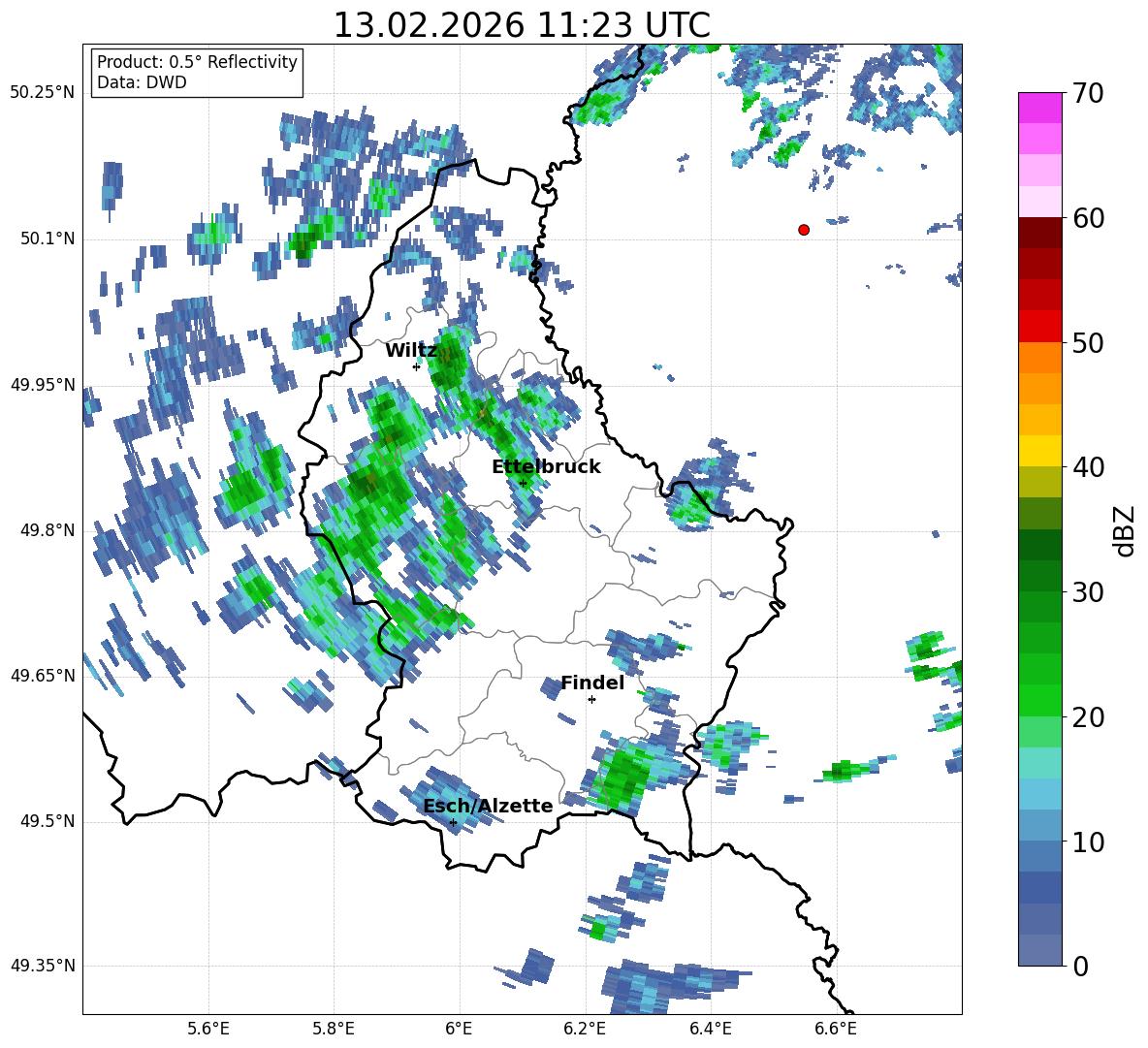Viewport: 1148px width, 1048px height.
Task: Click the 50.1°N latitude label
Action: [x=47, y=238]
